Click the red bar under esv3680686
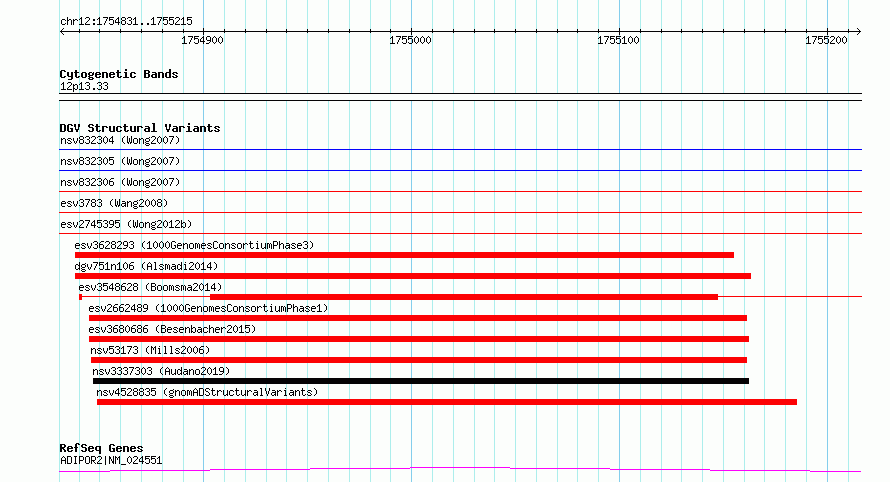890x482 pixels. pos(419,339)
